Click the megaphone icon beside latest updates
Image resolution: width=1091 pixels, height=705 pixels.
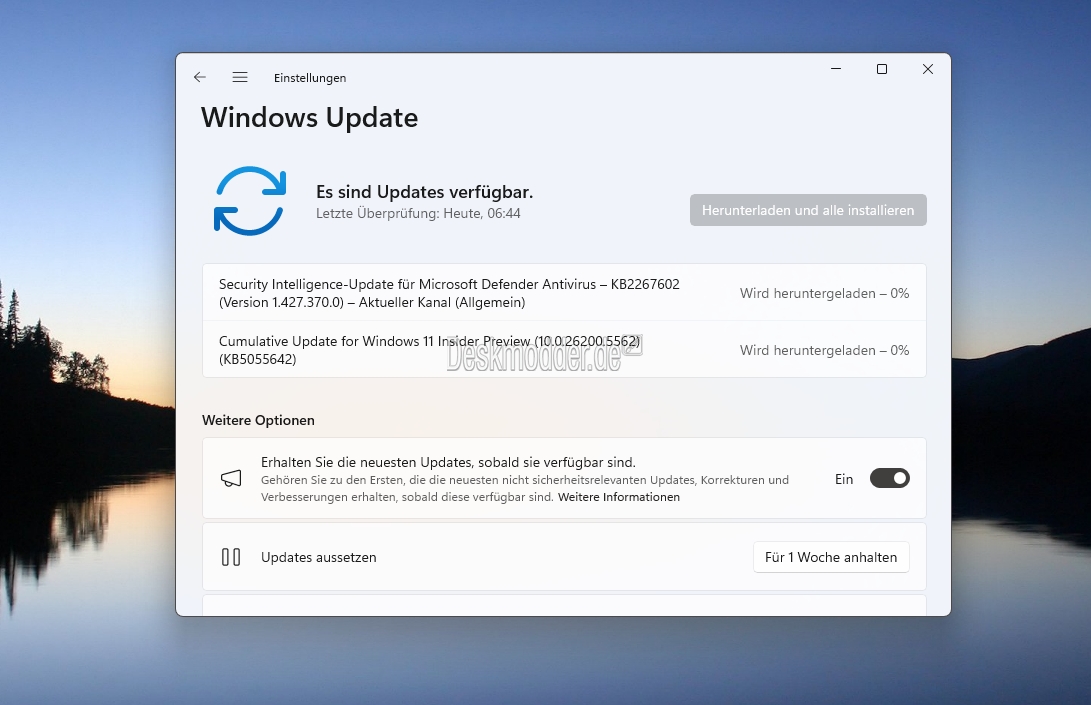point(231,478)
